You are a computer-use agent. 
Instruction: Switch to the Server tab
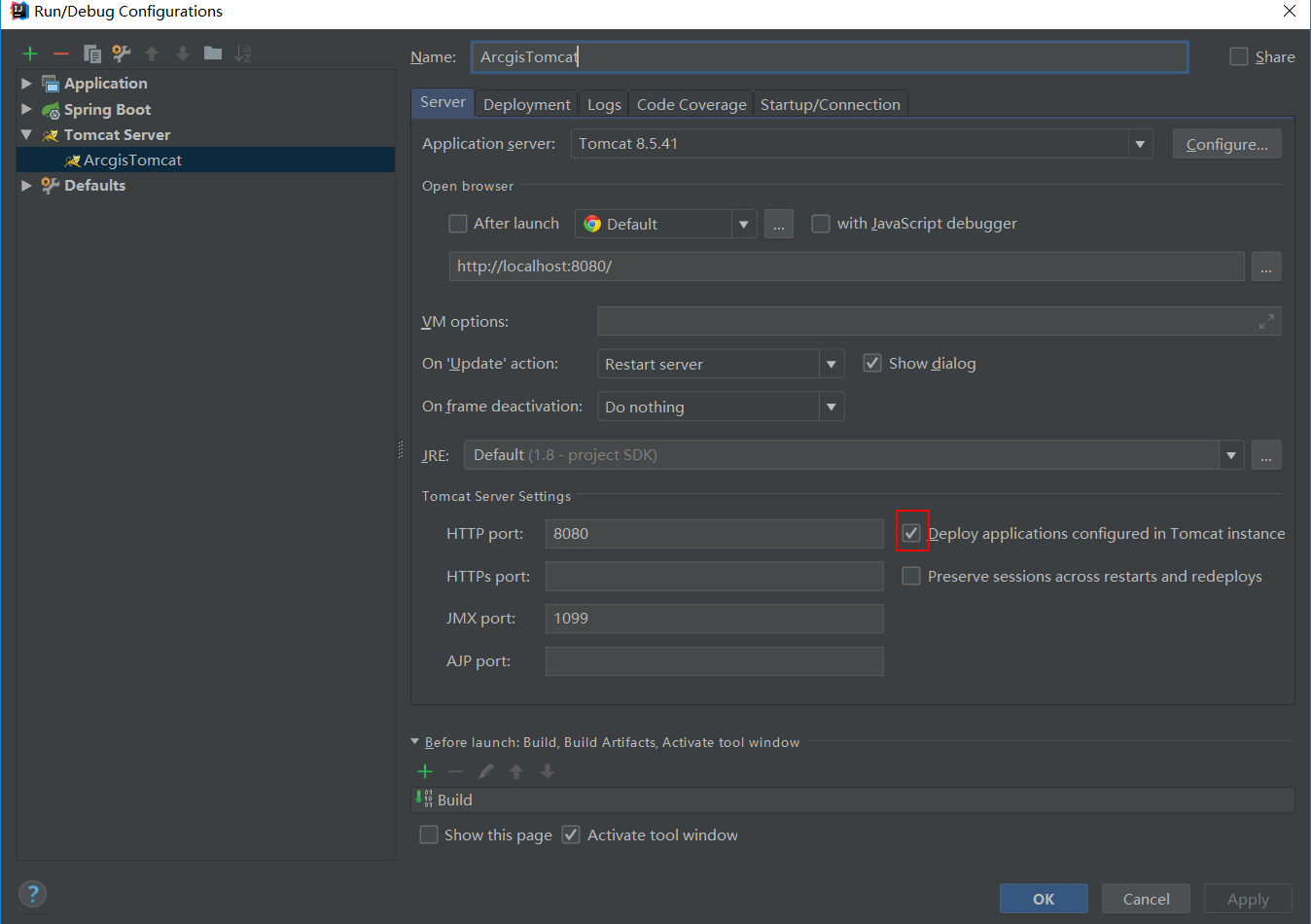click(443, 102)
